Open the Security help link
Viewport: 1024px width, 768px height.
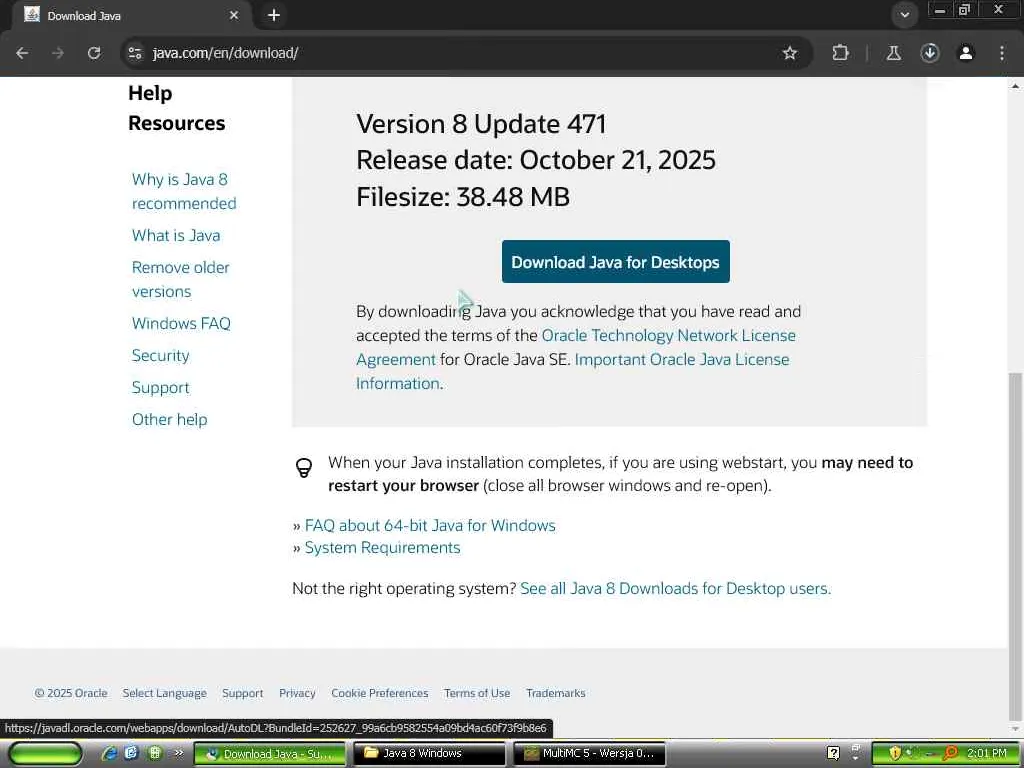(x=161, y=355)
